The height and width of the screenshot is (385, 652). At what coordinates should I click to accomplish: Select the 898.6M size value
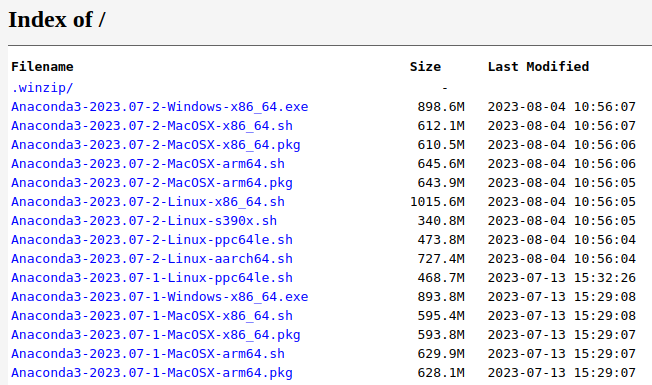[x=441, y=107]
